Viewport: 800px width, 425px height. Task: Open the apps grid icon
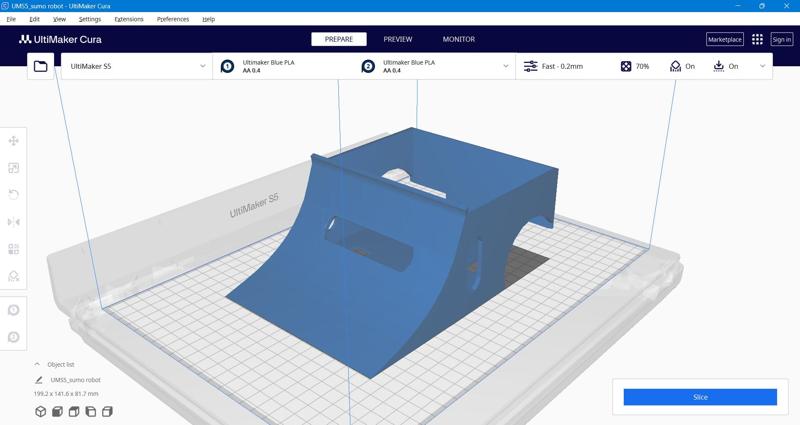(x=757, y=39)
